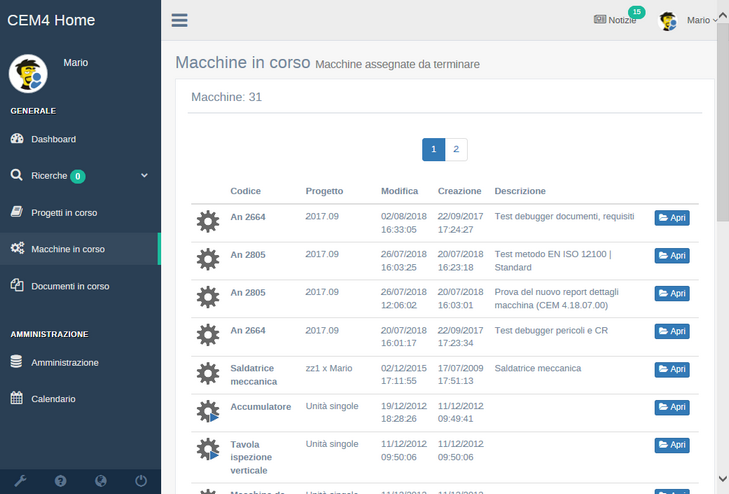Image resolution: width=729 pixels, height=494 pixels.
Task: Click the gear icon of Saldatrice meccanica row
Action: coord(207,373)
